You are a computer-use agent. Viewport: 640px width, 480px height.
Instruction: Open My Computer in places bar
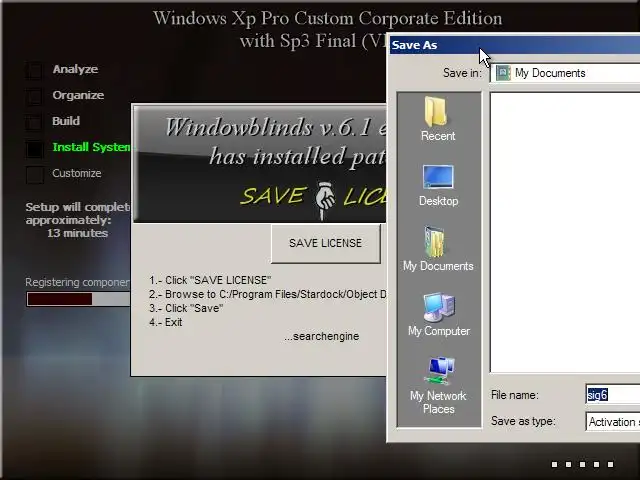click(439, 314)
